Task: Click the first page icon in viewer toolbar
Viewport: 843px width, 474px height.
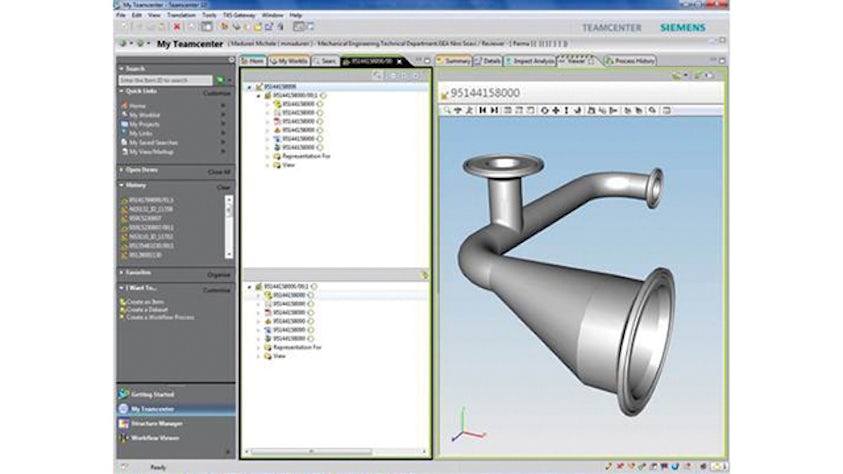Action: tap(482, 111)
